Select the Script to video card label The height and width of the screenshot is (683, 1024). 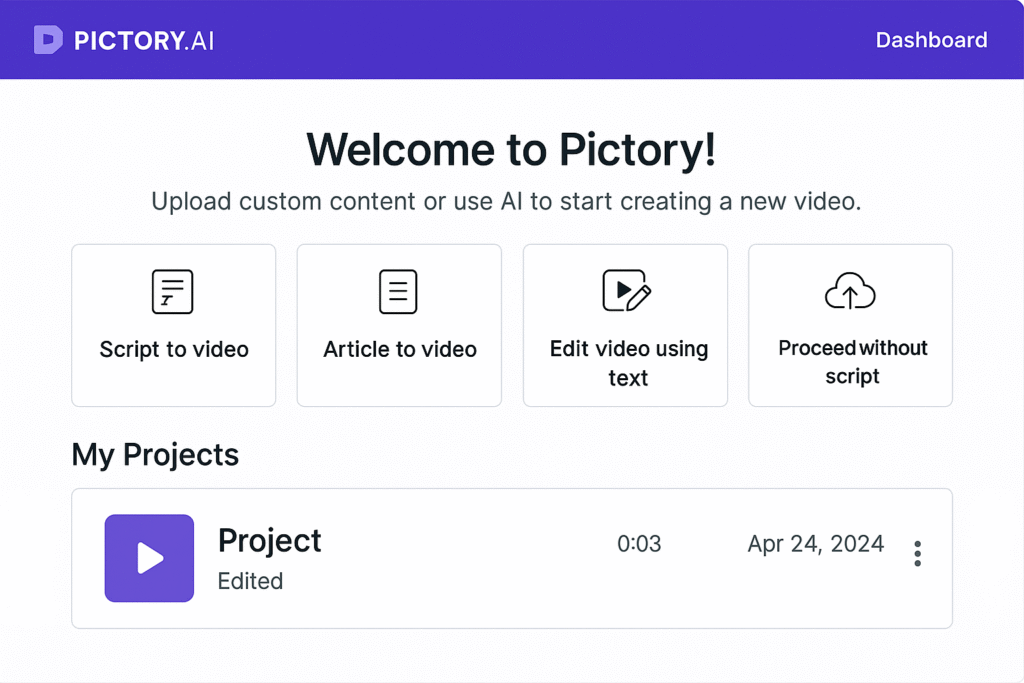point(174,349)
